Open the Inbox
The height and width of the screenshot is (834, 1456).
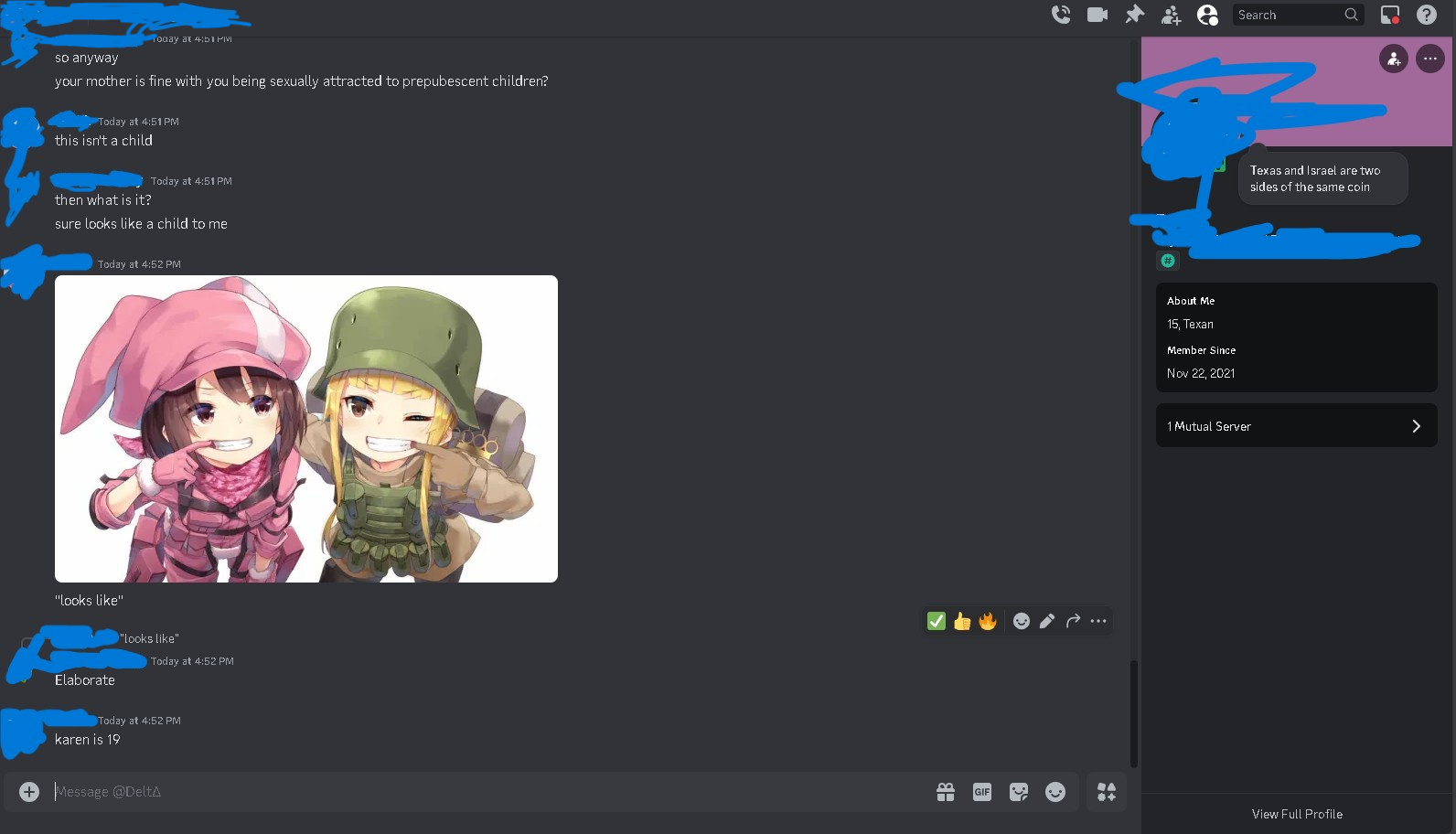(1390, 15)
